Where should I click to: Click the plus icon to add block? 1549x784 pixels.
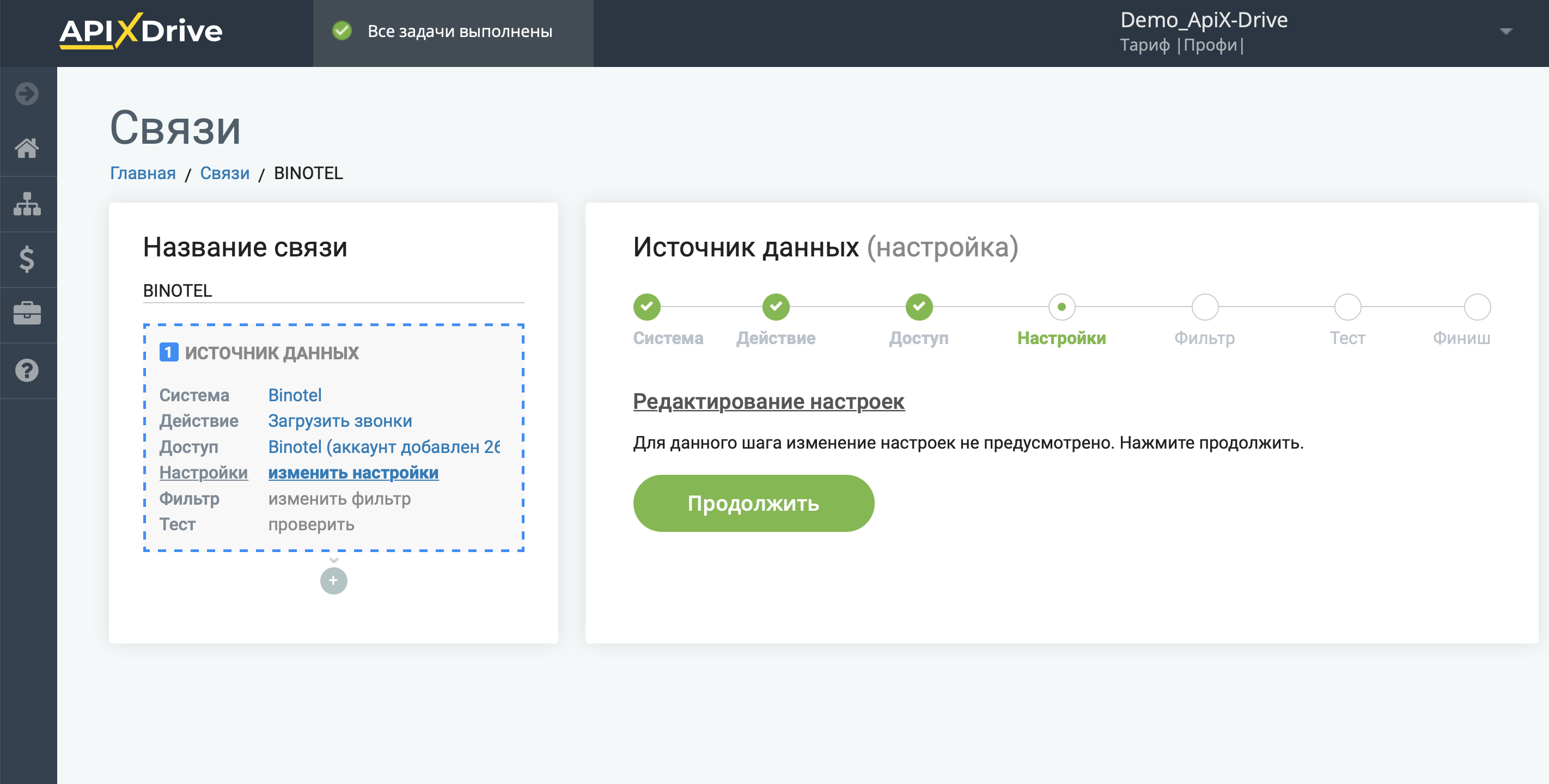click(334, 581)
